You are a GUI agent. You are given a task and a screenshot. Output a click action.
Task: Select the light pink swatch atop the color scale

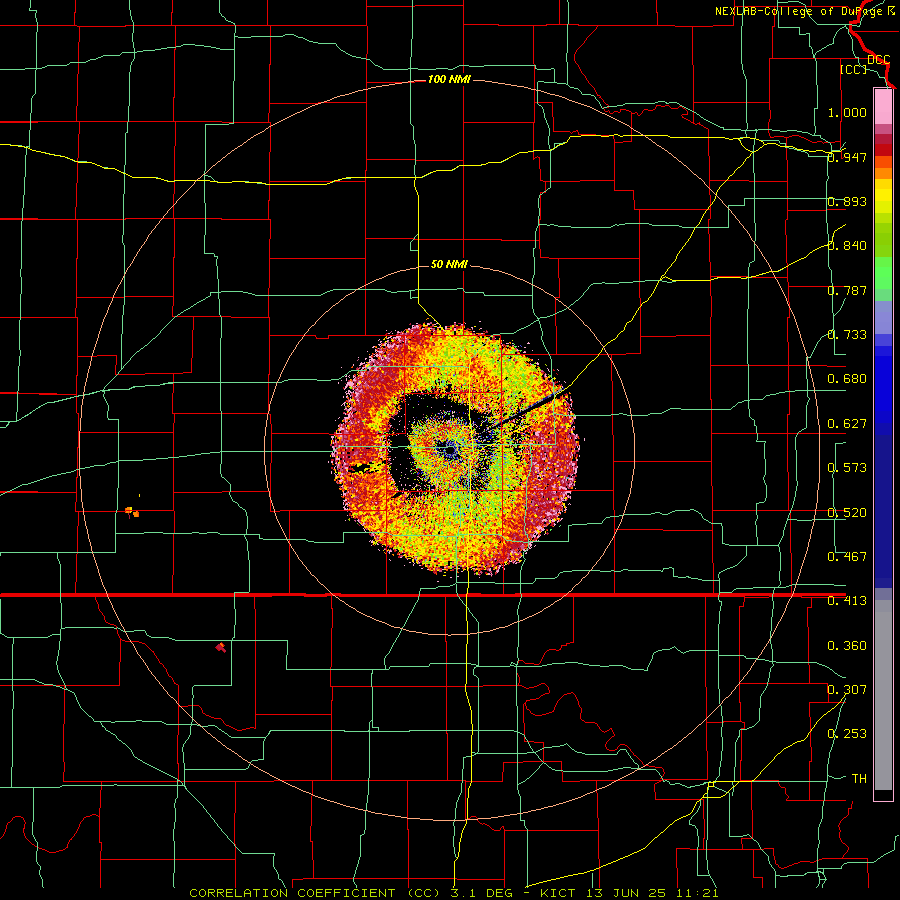pyautogui.click(x=883, y=106)
